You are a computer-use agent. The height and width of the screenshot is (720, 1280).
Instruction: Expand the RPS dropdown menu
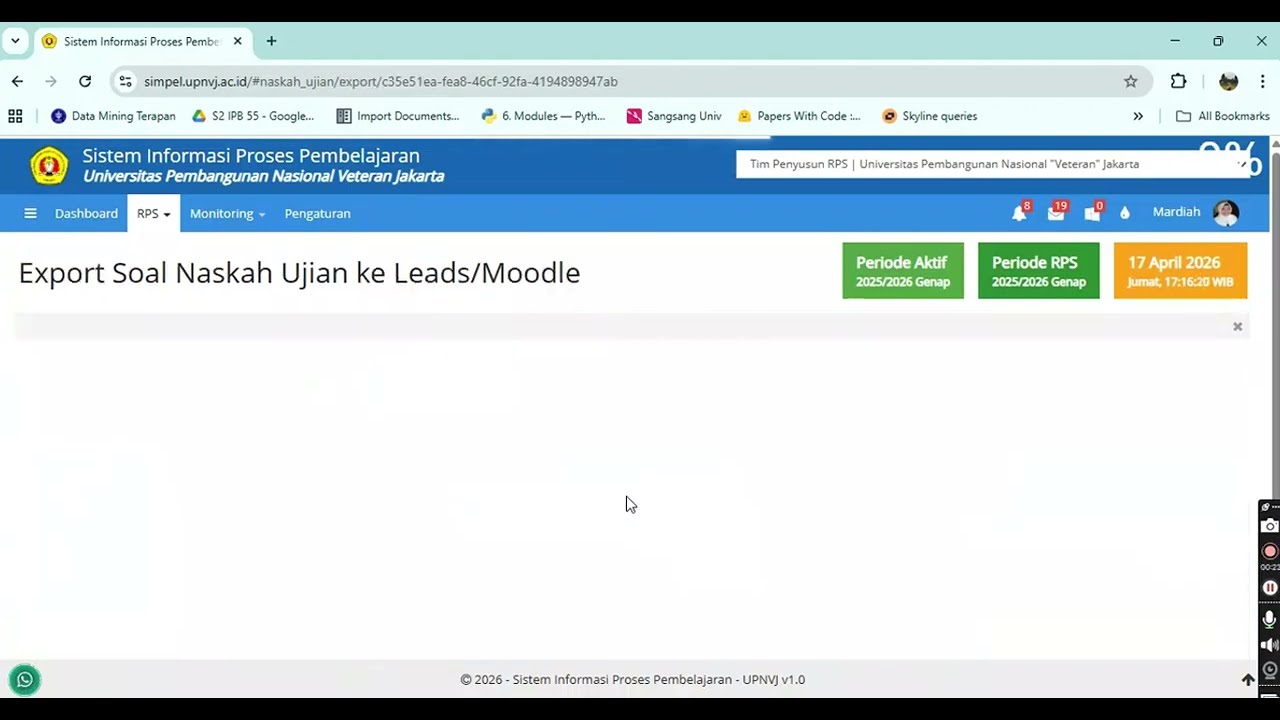[153, 213]
